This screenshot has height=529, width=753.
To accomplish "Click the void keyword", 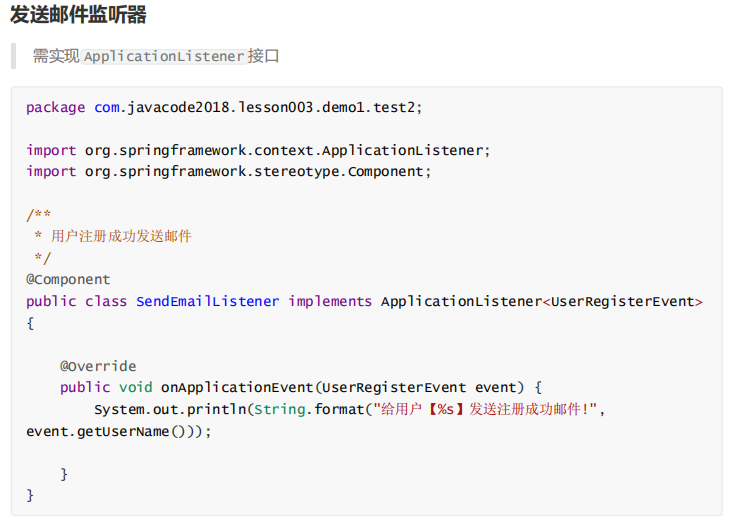I will pyautogui.click(x=135, y=387).
